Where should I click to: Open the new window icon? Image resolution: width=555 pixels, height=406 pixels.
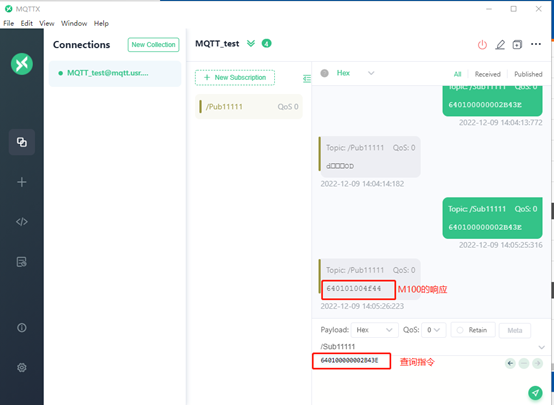pyautogui.click(x=517, y=45)
